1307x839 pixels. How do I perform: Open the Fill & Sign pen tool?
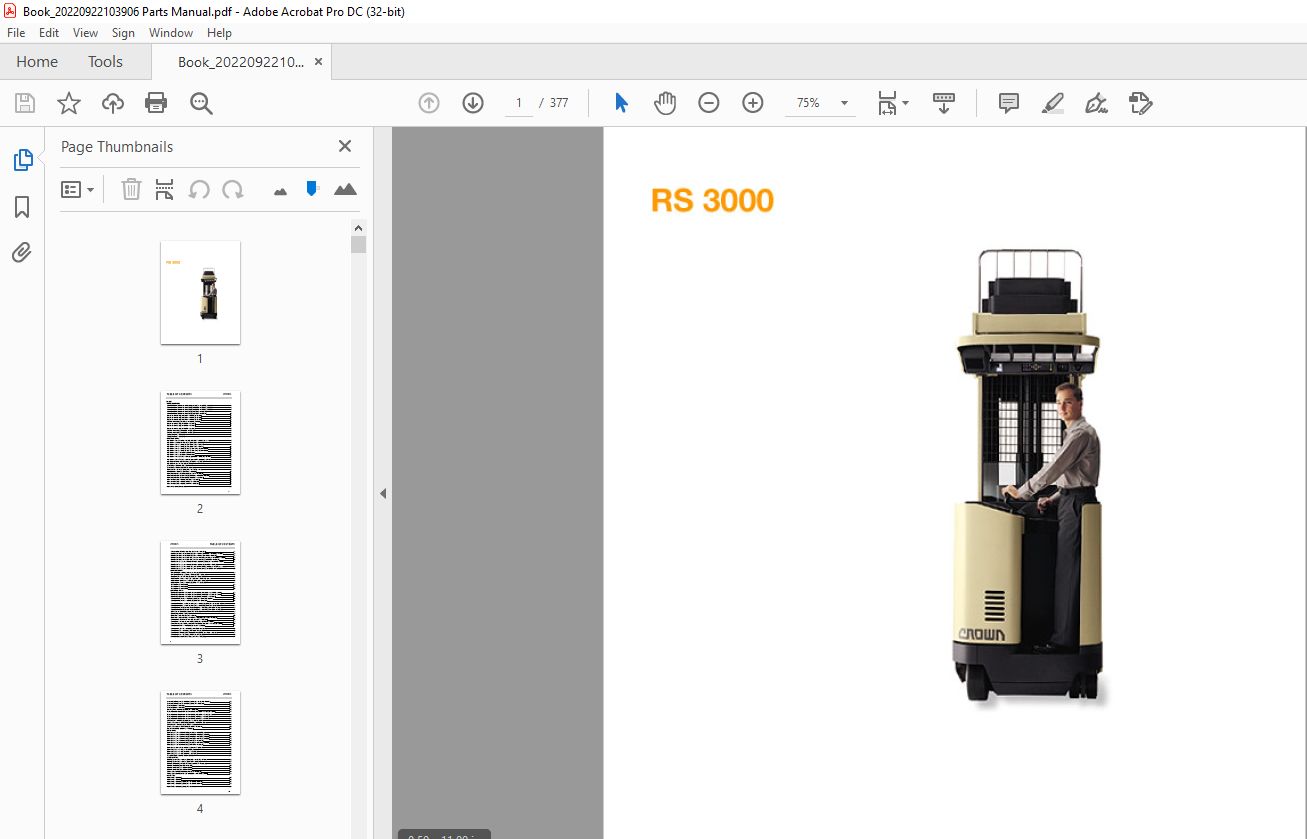[1096, 103]
